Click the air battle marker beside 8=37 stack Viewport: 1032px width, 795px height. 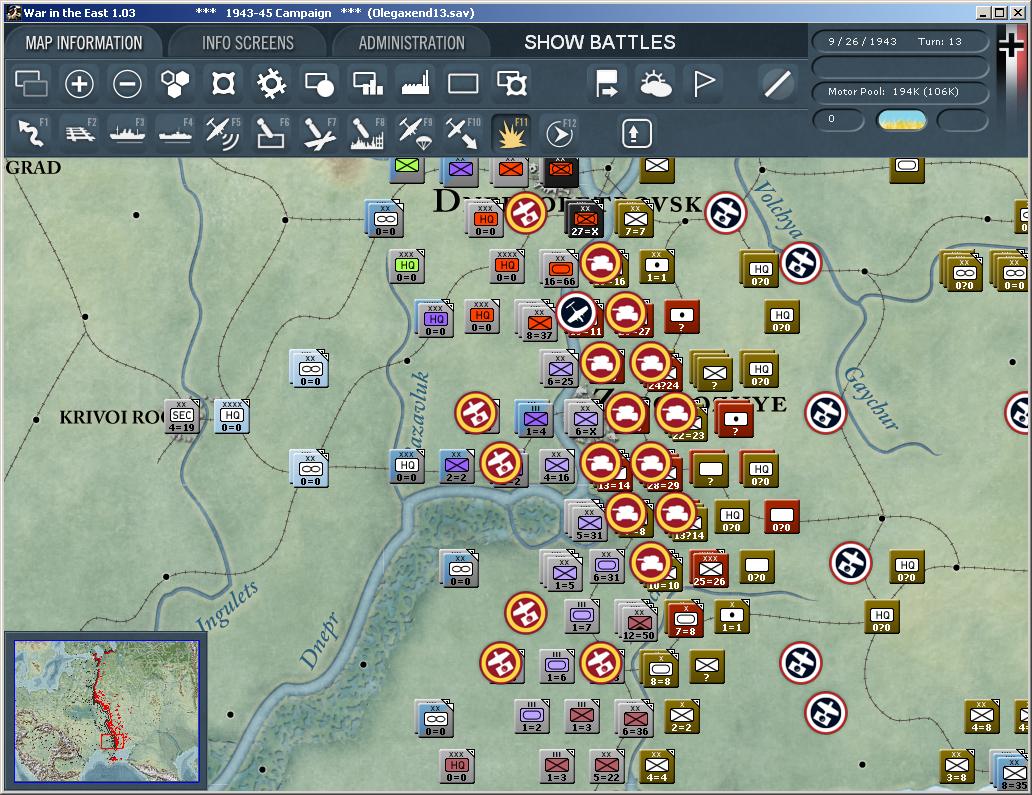pyautogui.click(x=576, y=313)
